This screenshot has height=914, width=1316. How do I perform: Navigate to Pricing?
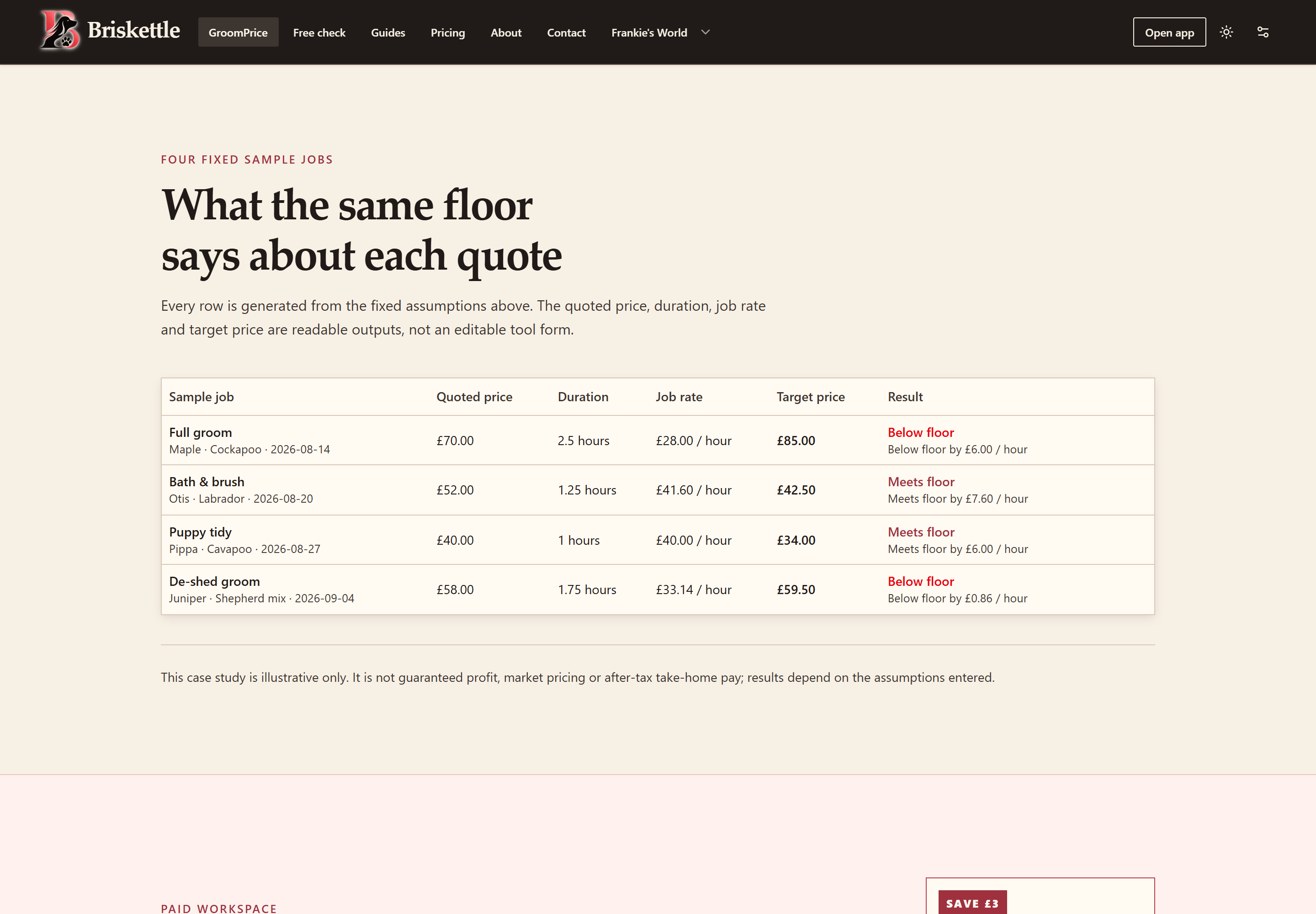click(x=447, y=32)
